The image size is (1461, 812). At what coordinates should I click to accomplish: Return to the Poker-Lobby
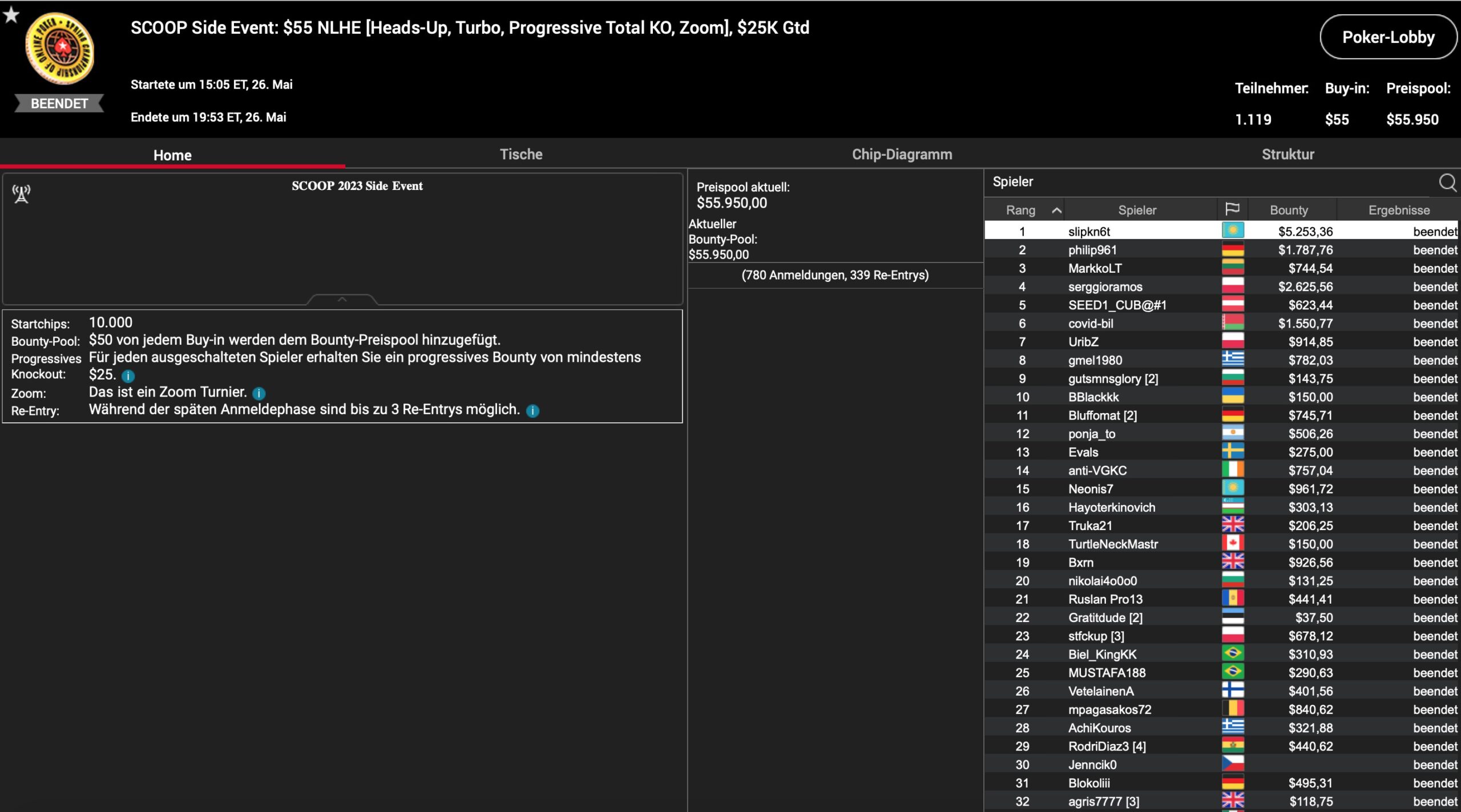(1388, 37)
